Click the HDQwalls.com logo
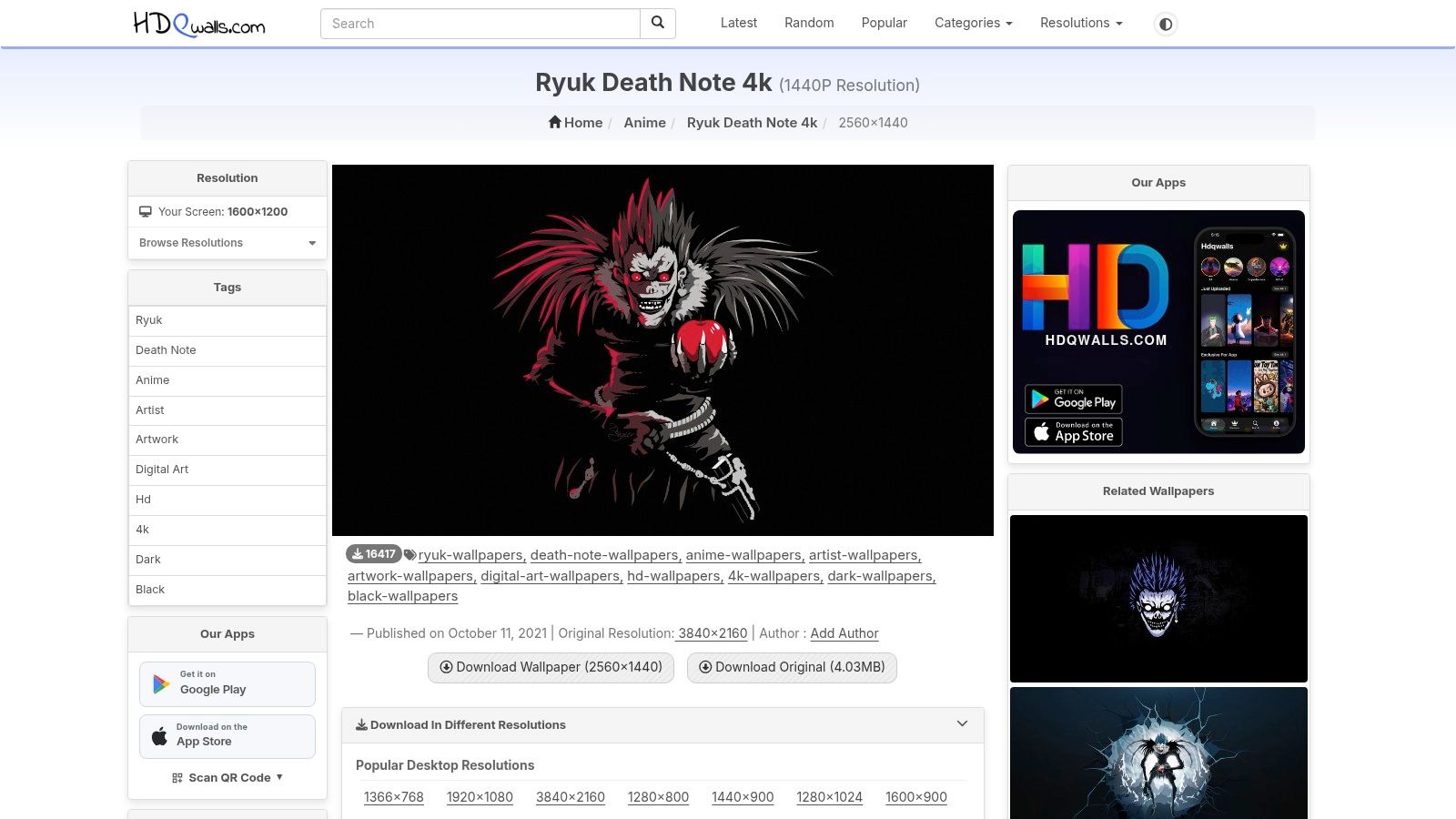This screenshot has width=1456, height=819. pos(198,24)
